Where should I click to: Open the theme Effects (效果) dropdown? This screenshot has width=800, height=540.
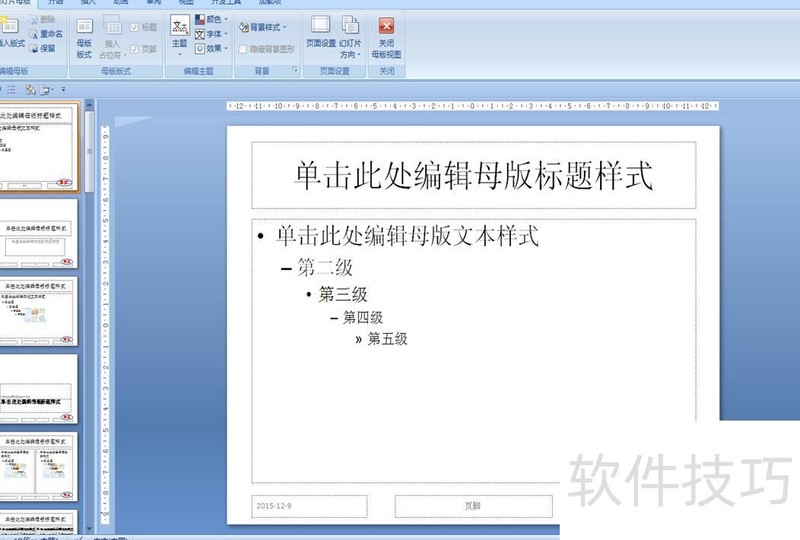point(211,48)
